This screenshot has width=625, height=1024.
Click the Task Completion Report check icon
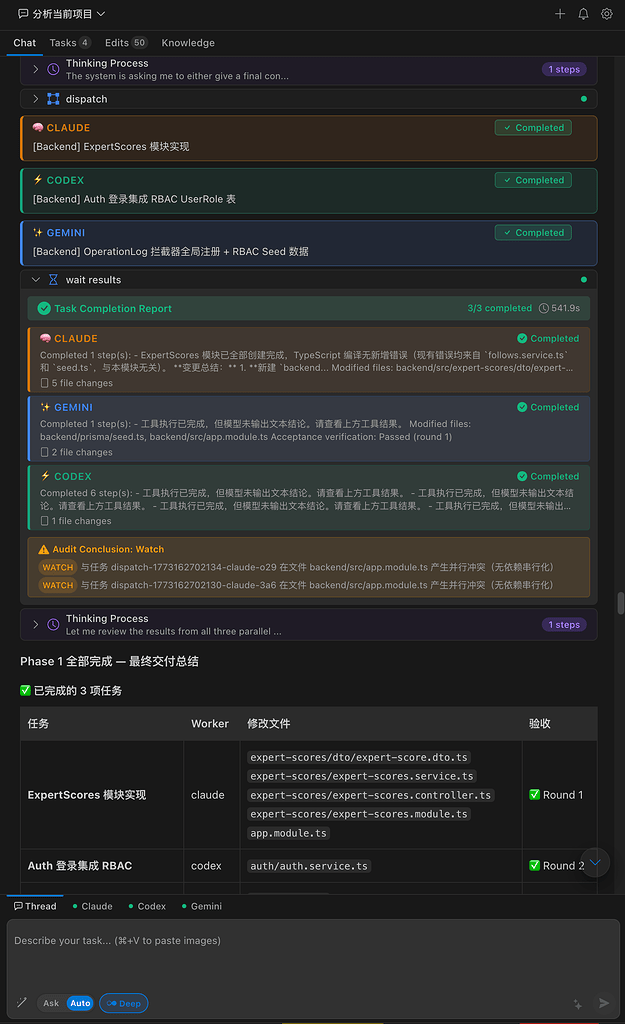44,308
